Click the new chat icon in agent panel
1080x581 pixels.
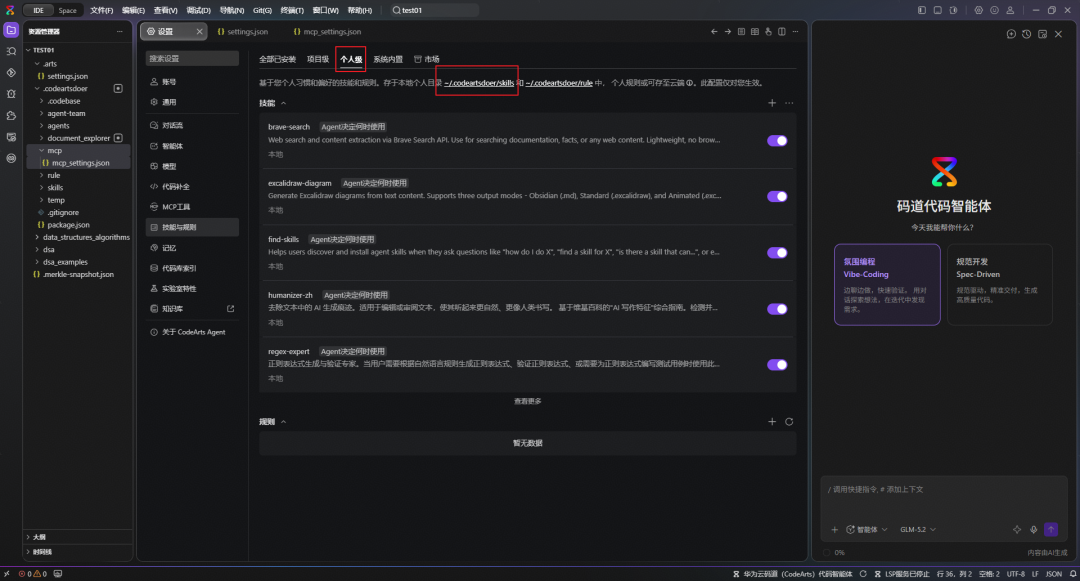(1011, 34)
